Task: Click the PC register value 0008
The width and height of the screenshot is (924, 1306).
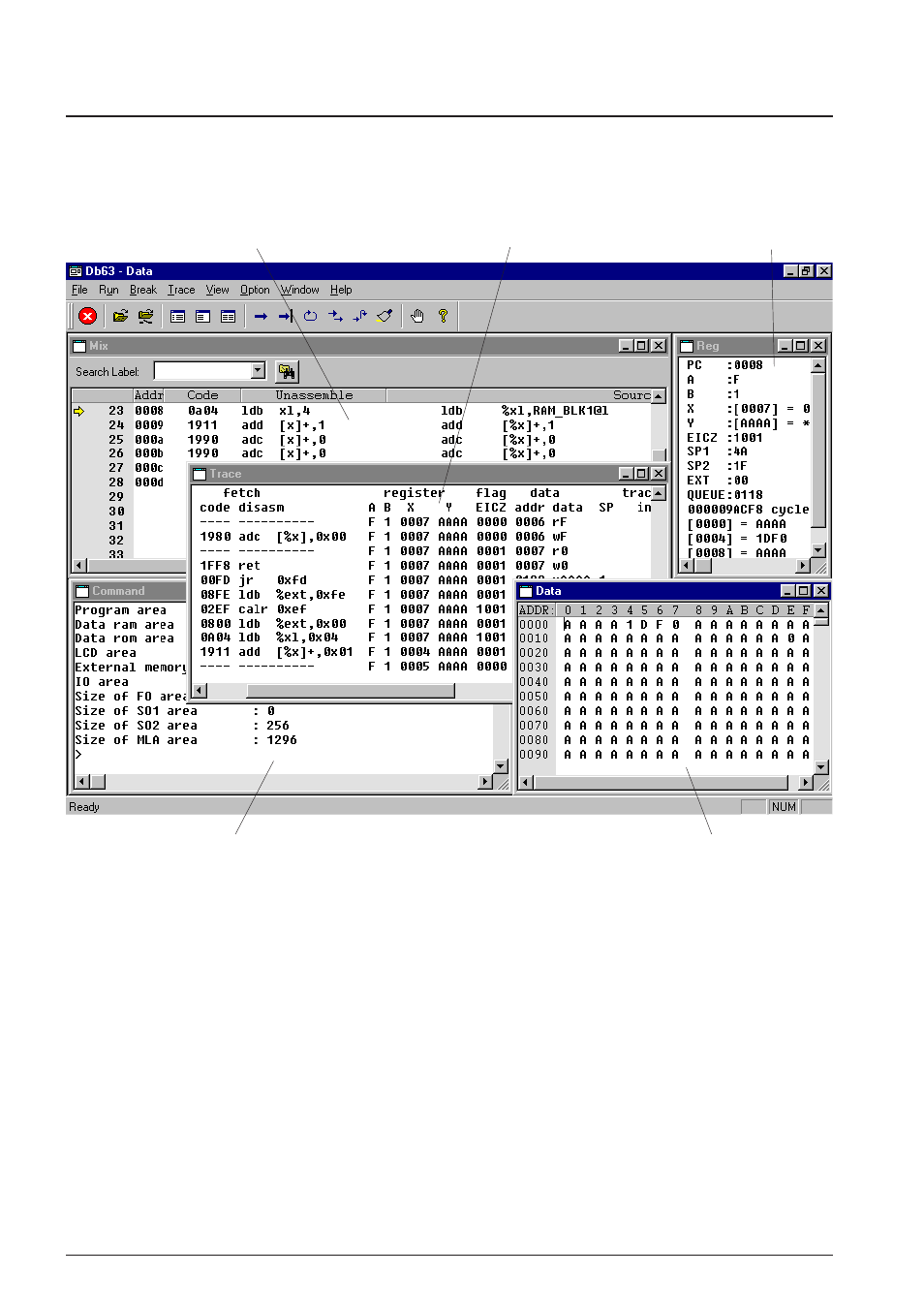Action: tap(748, 365)
